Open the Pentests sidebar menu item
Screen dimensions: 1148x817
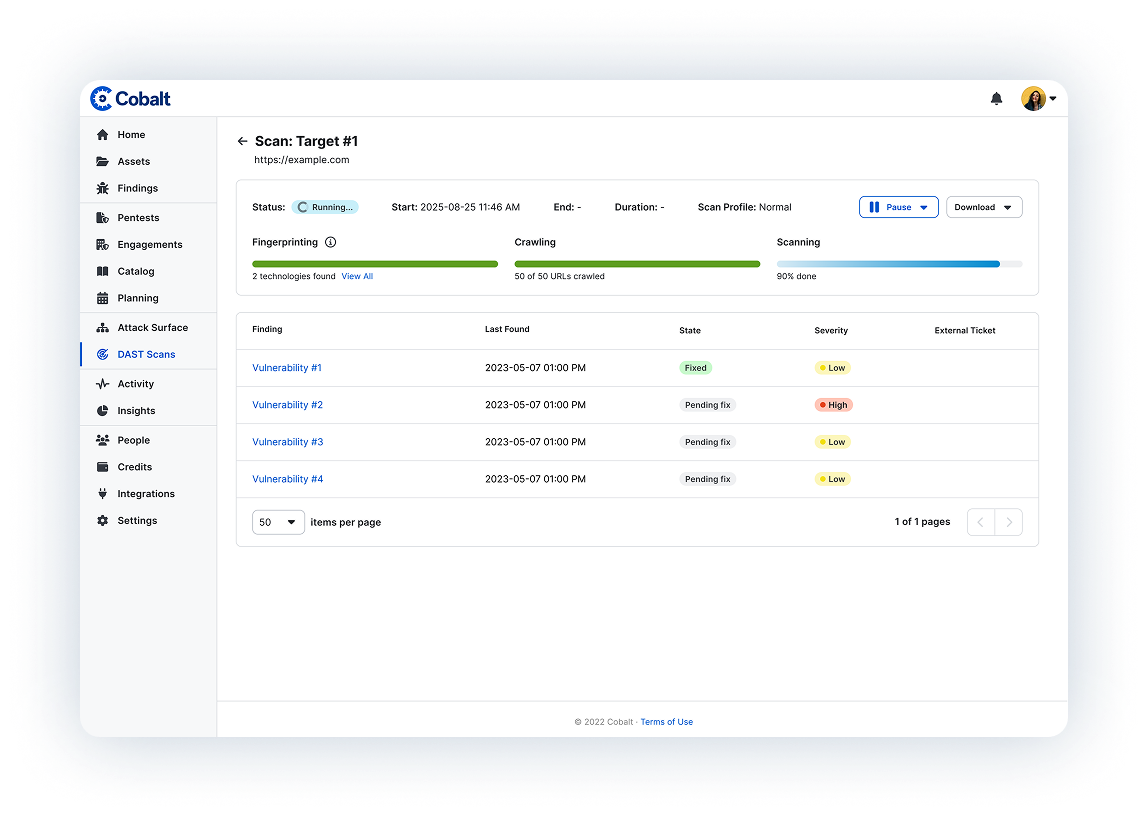[138, 218]
